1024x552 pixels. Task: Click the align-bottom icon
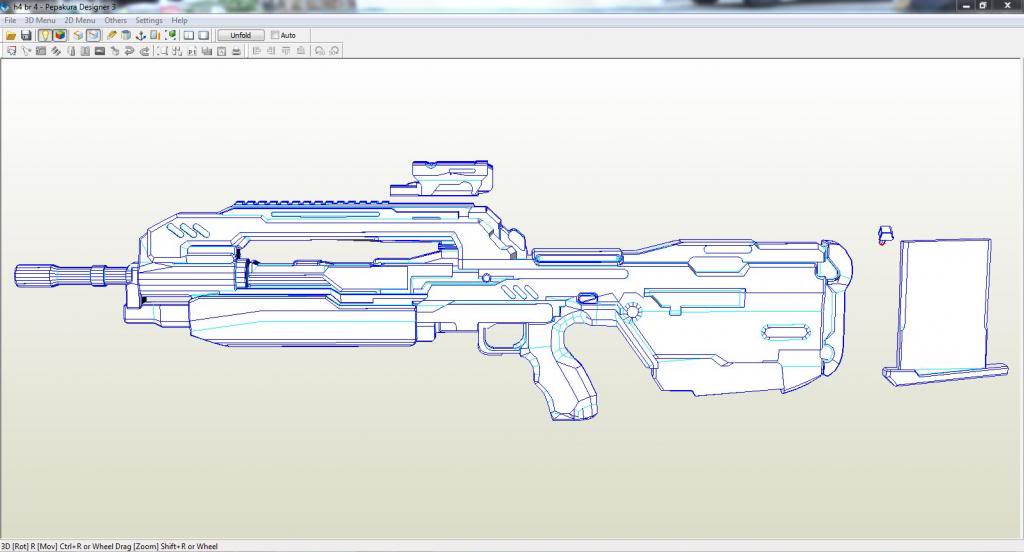300,51
